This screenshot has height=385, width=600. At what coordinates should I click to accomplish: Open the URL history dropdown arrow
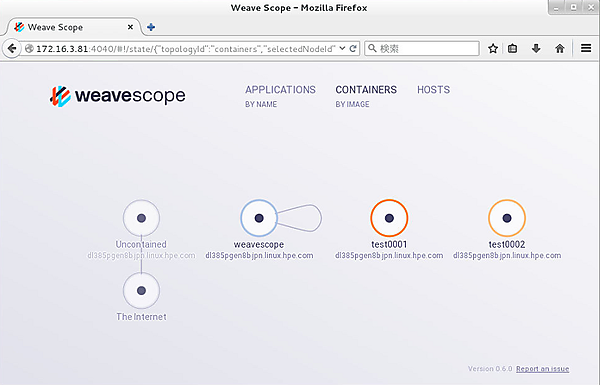(342, 49)
